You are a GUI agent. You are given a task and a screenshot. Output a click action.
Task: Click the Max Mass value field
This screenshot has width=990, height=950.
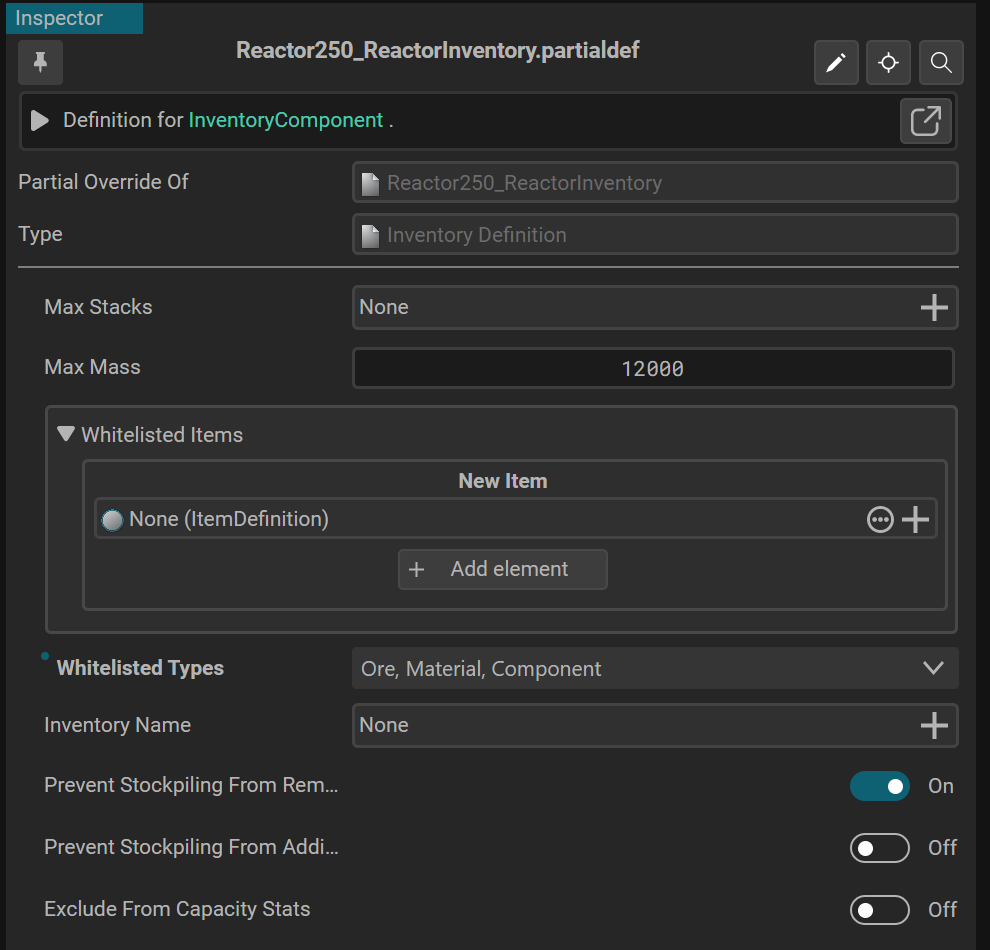(653, 368)
